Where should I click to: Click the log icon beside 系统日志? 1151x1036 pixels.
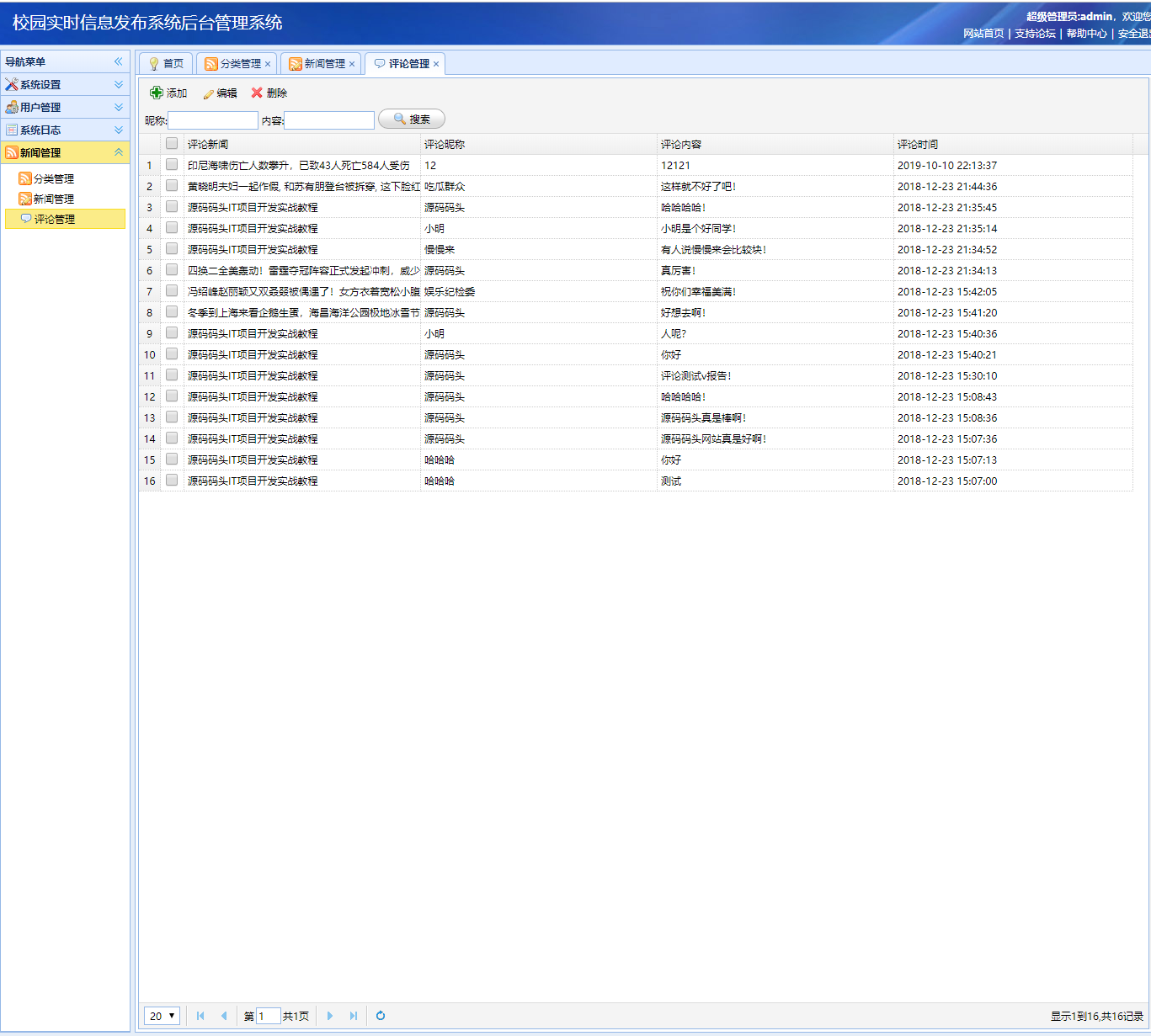point(12,130)
